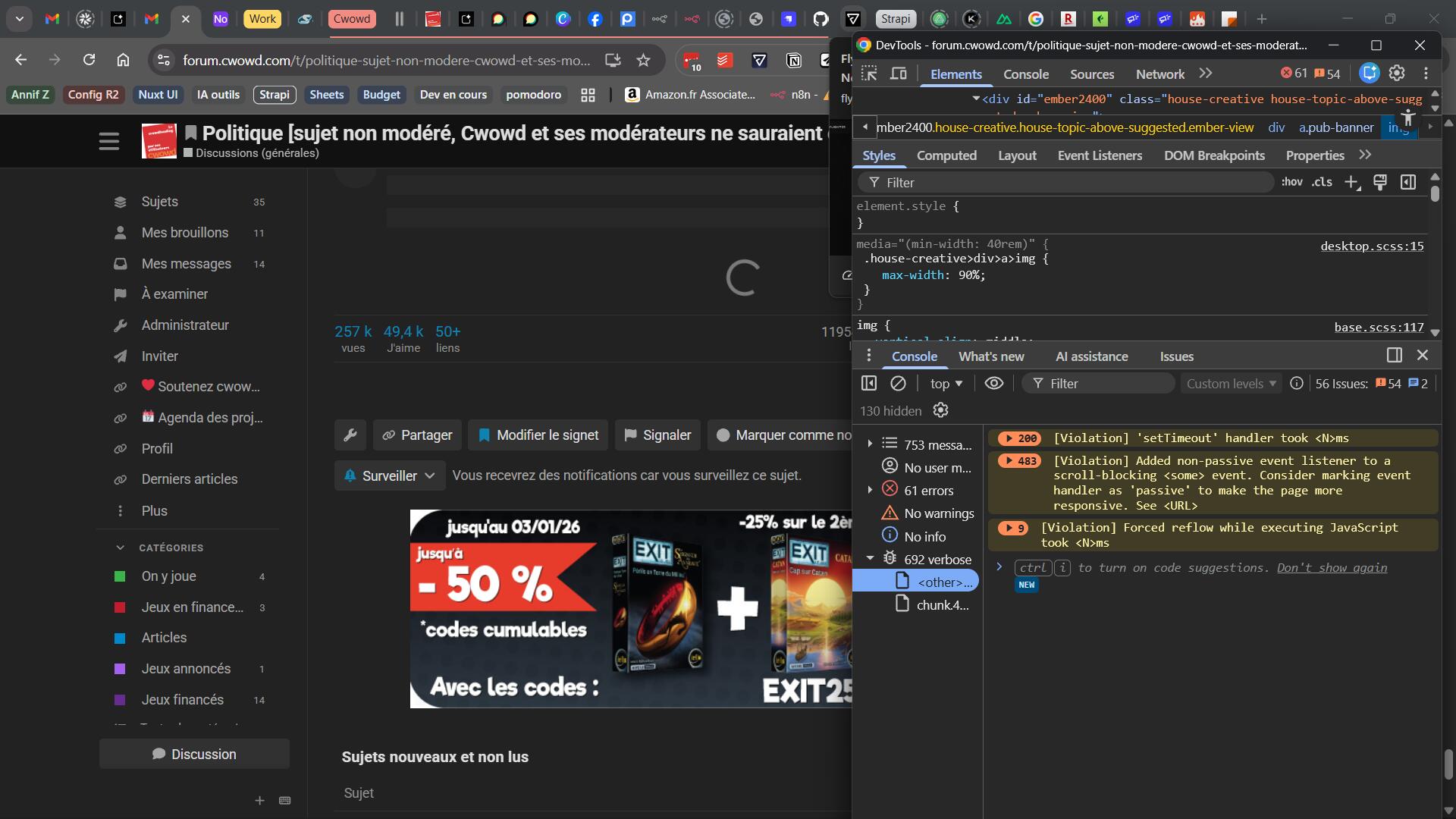Bookmark page with the star icon
1456x819 pixels.
[x=643, y=60]
